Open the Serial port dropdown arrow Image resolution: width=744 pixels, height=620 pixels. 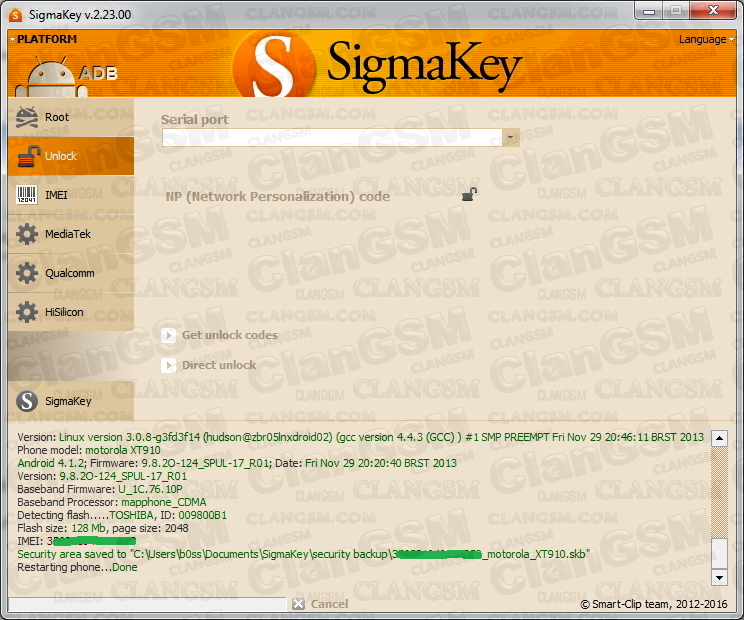(x=511, y=138)
